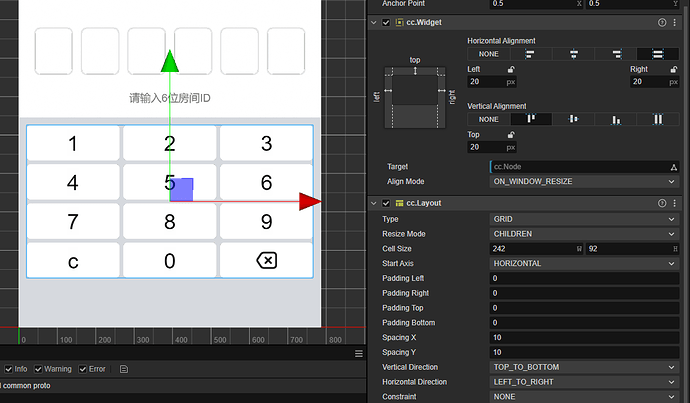
Task: Disable the cc.Layout component checkbox
Action: 386,203
